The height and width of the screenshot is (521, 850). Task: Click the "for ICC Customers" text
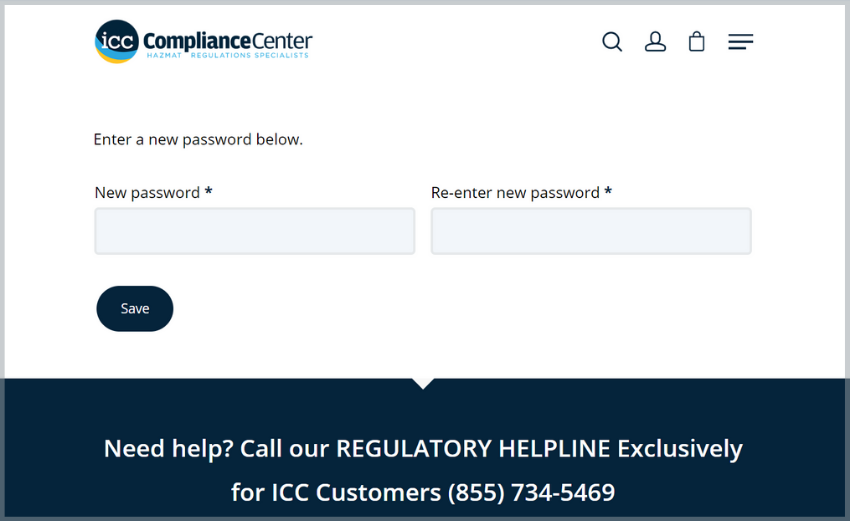(336, 492)
